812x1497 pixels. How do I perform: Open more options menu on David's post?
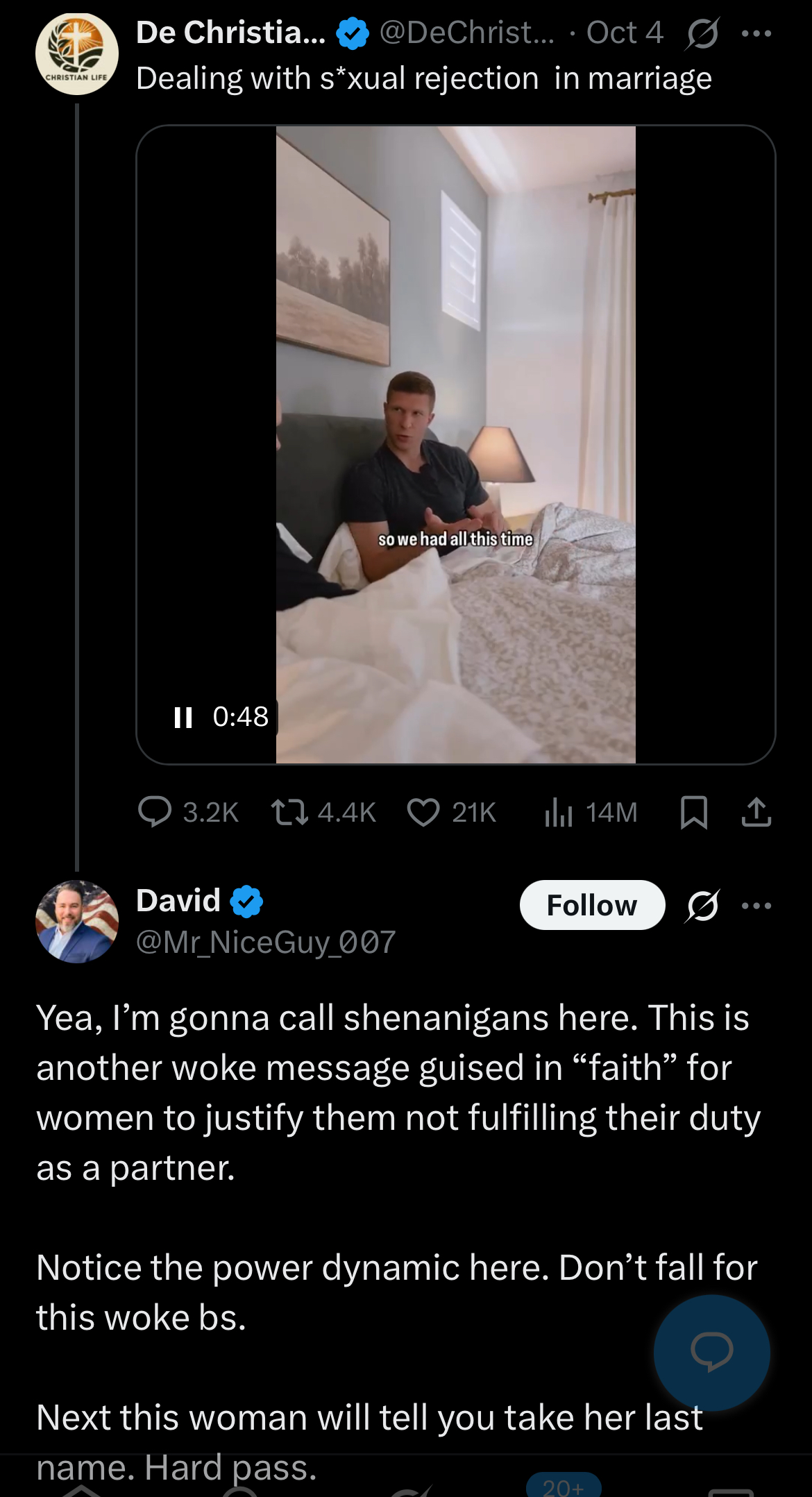pos(756,906)
